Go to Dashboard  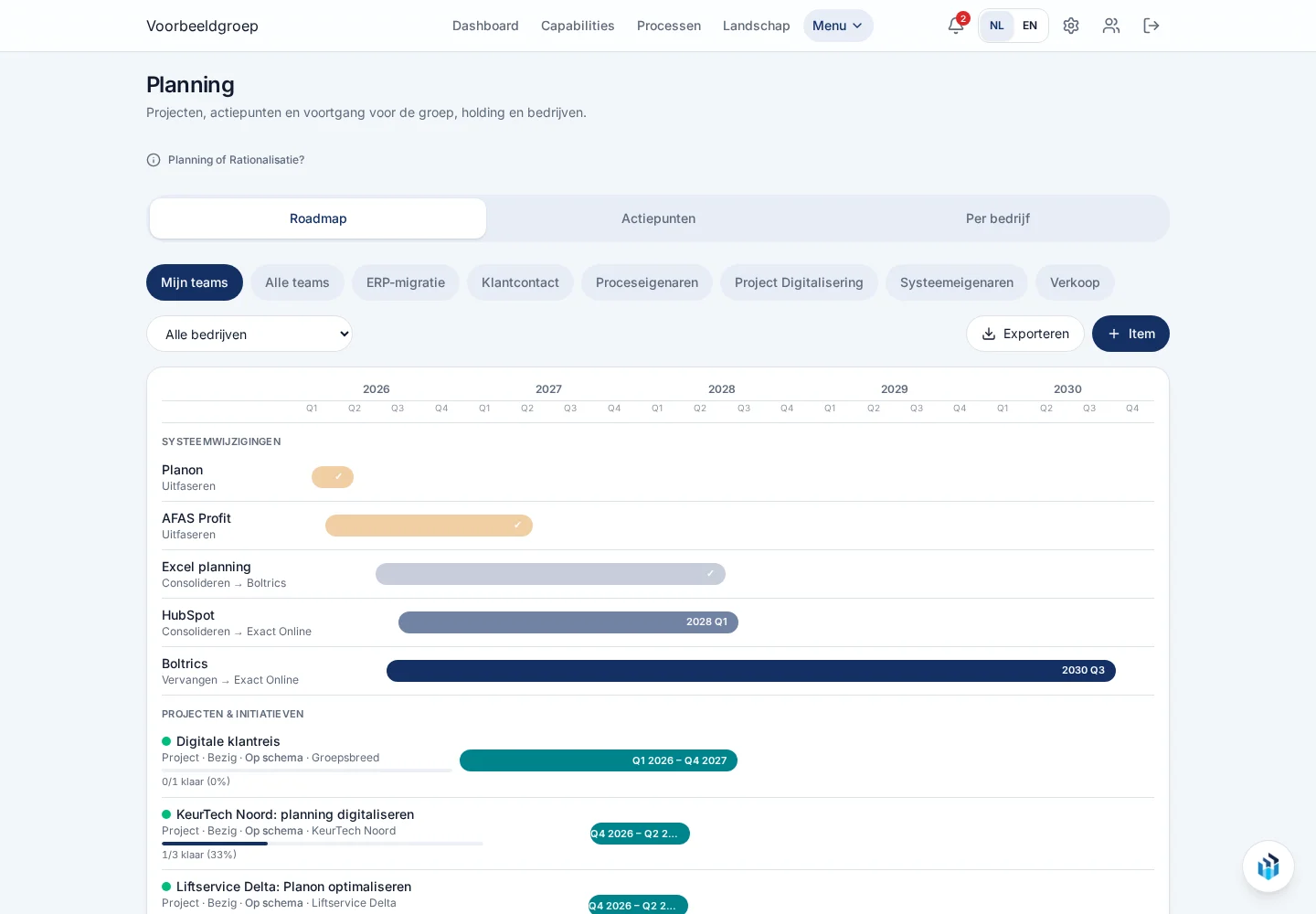(485, 26)
